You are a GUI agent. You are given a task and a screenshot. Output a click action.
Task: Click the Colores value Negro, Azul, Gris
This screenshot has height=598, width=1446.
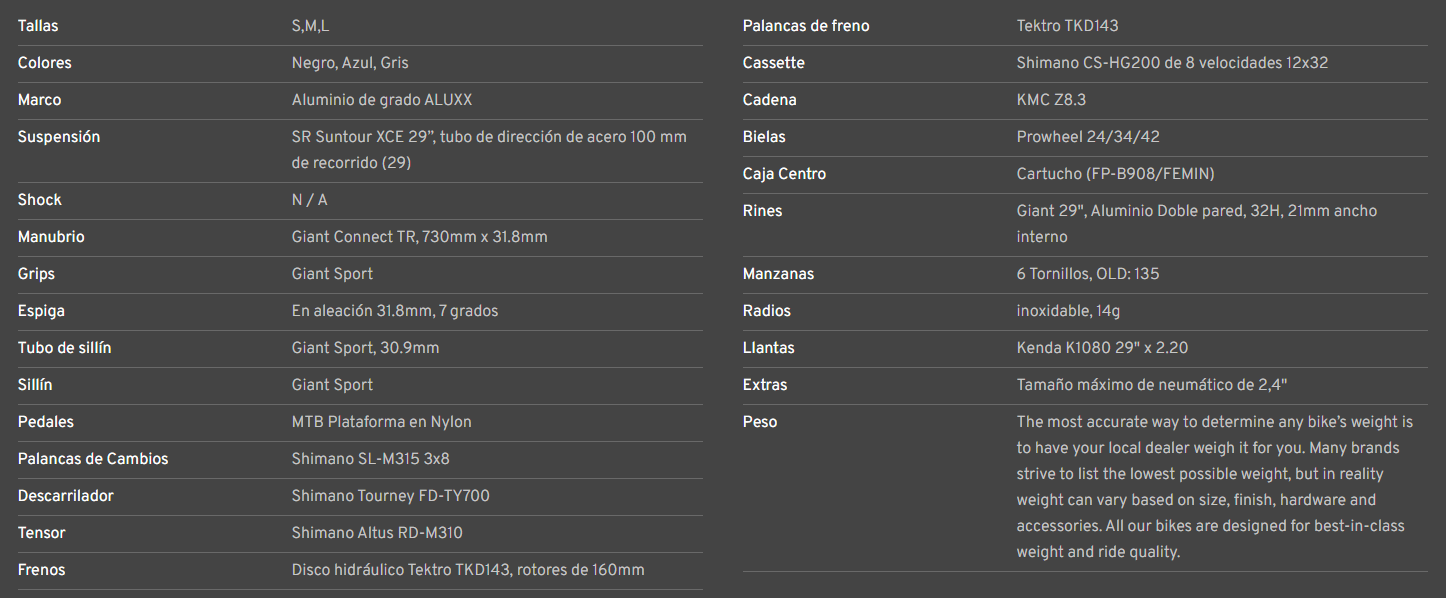pos(350,63)
